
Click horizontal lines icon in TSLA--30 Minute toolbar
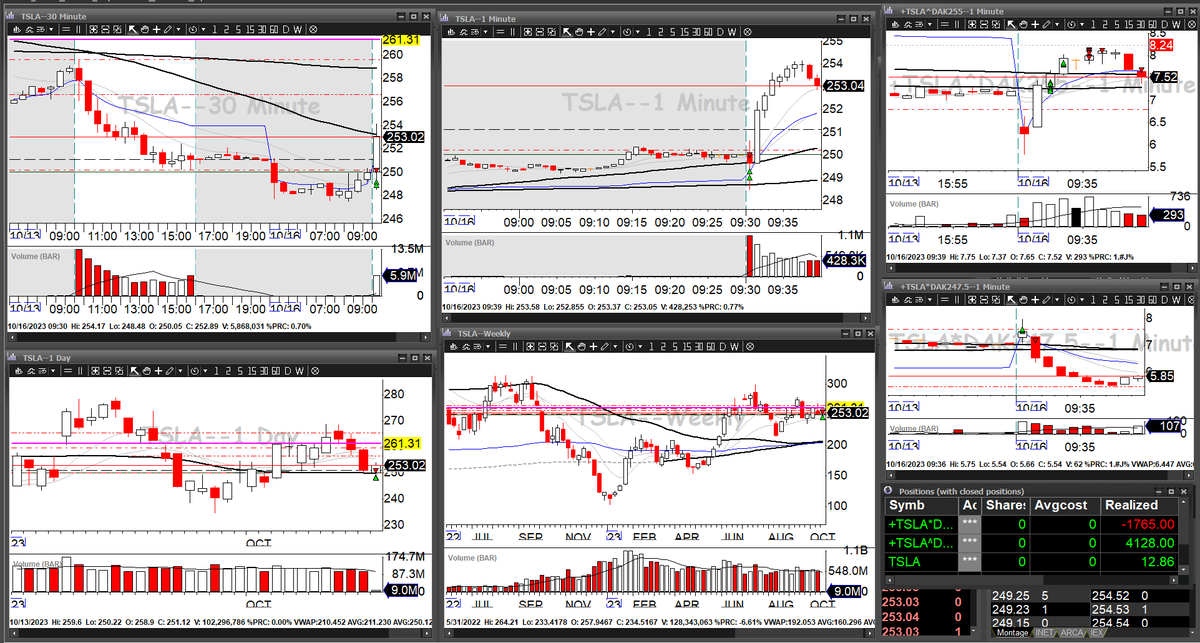[x=66, y=29]
